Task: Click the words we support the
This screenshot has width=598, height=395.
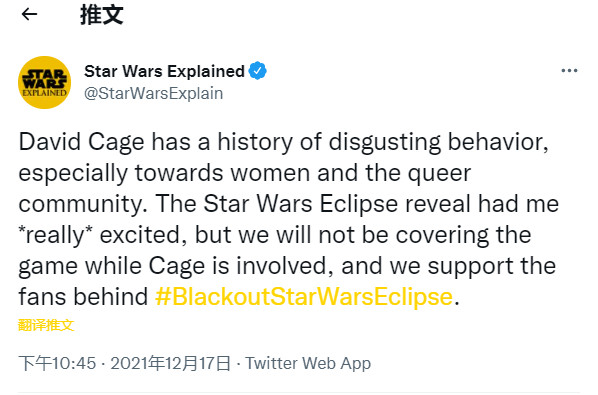Action: coord(473,266)
